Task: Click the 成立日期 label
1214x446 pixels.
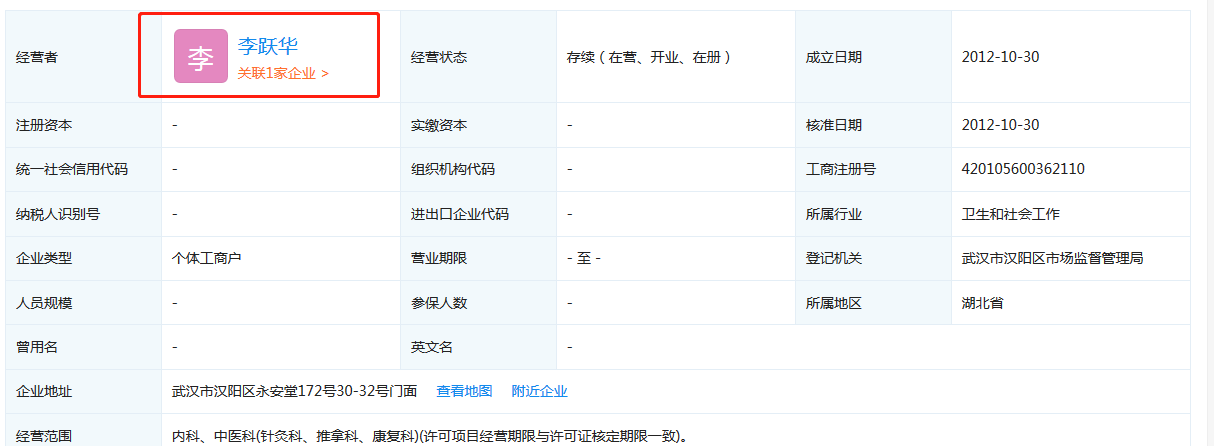Action: click(834, 57)
